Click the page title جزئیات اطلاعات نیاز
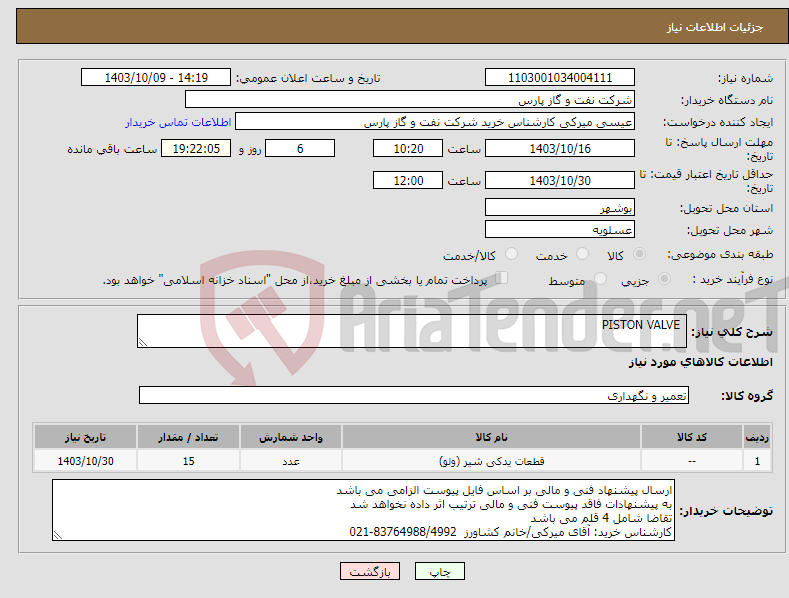Screen dimensions: 789x598 click(715, 27)
